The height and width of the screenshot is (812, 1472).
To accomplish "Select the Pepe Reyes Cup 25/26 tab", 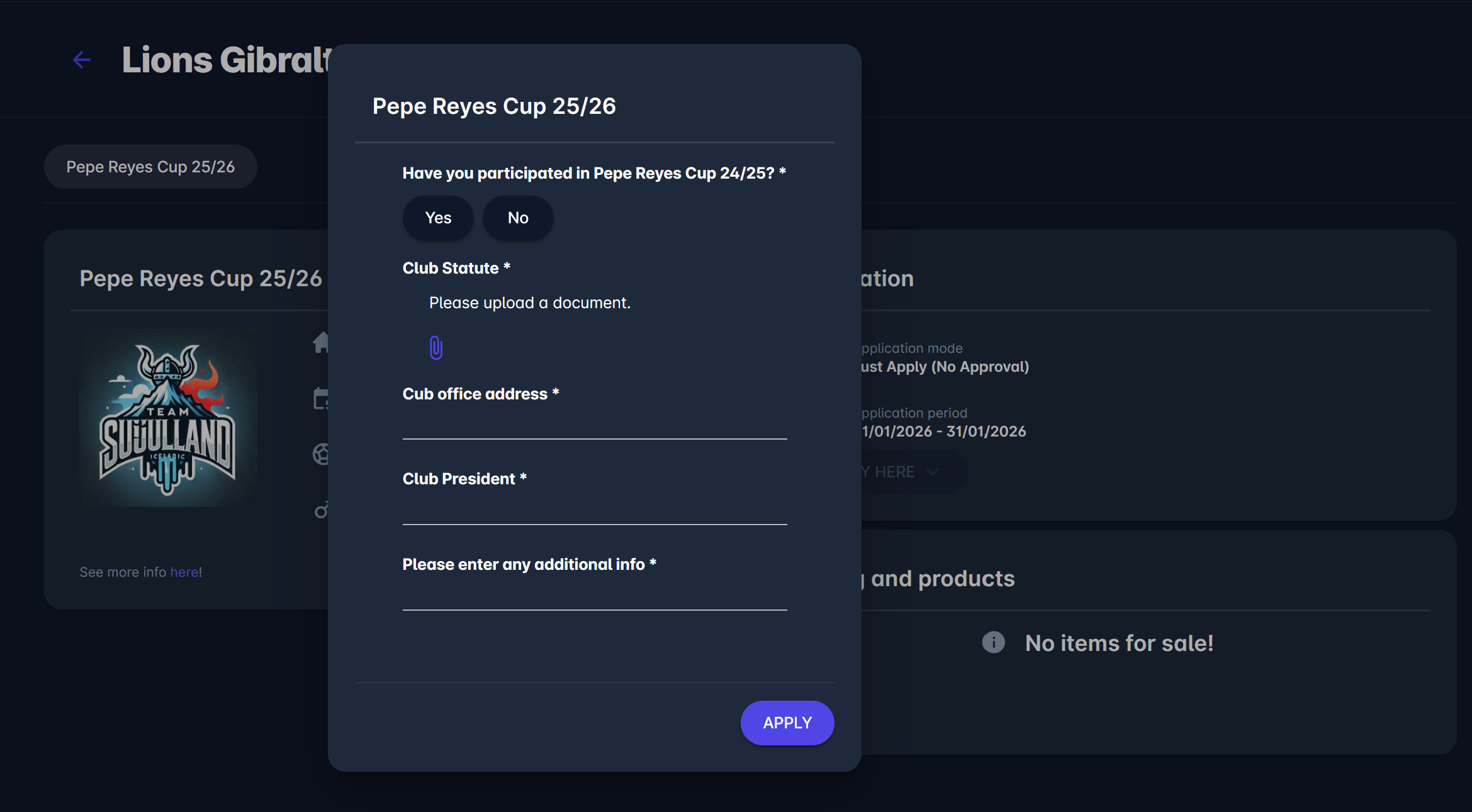I will point(150,167).
